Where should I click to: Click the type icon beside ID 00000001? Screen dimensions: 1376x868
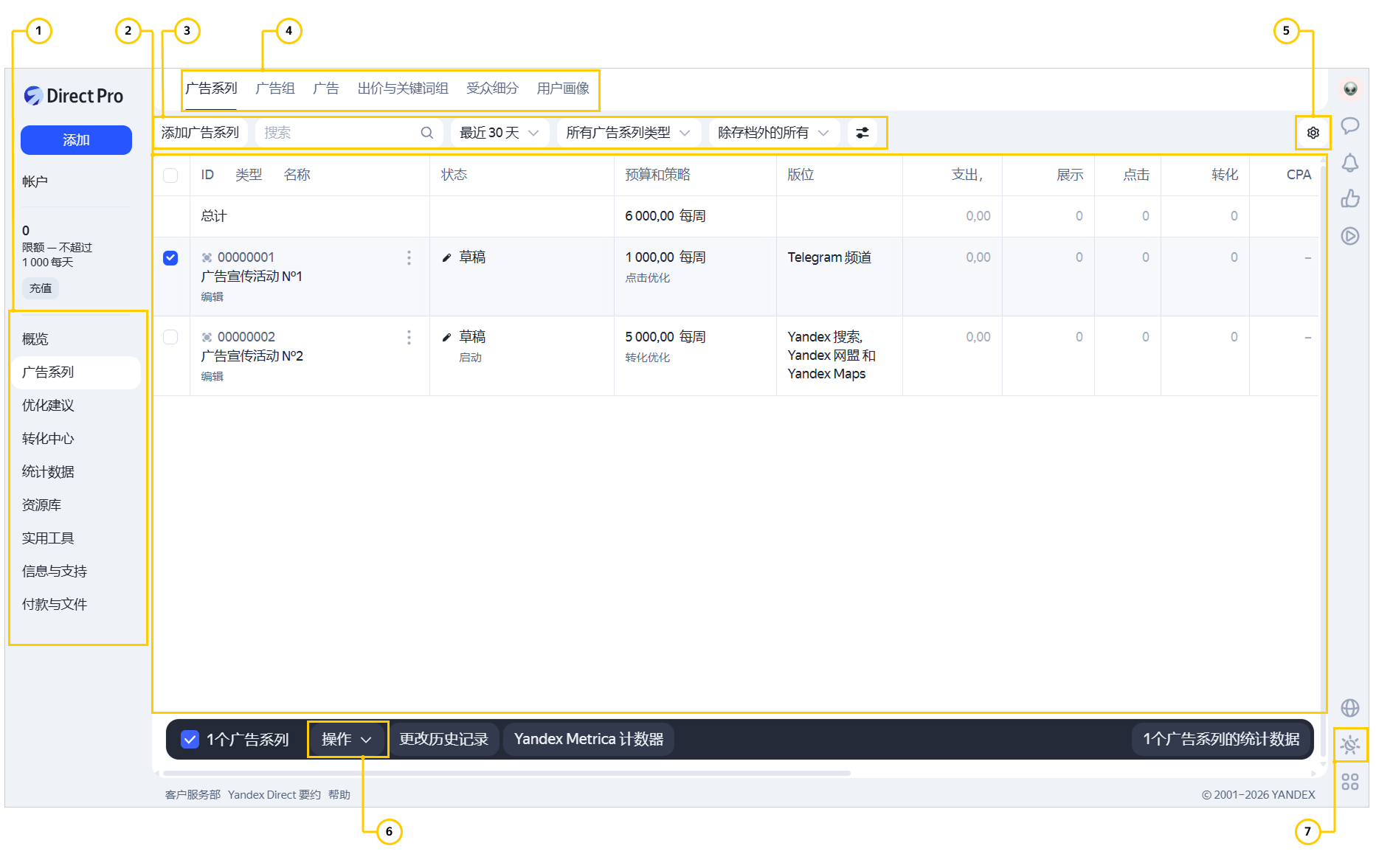click(x=207, y=257)
